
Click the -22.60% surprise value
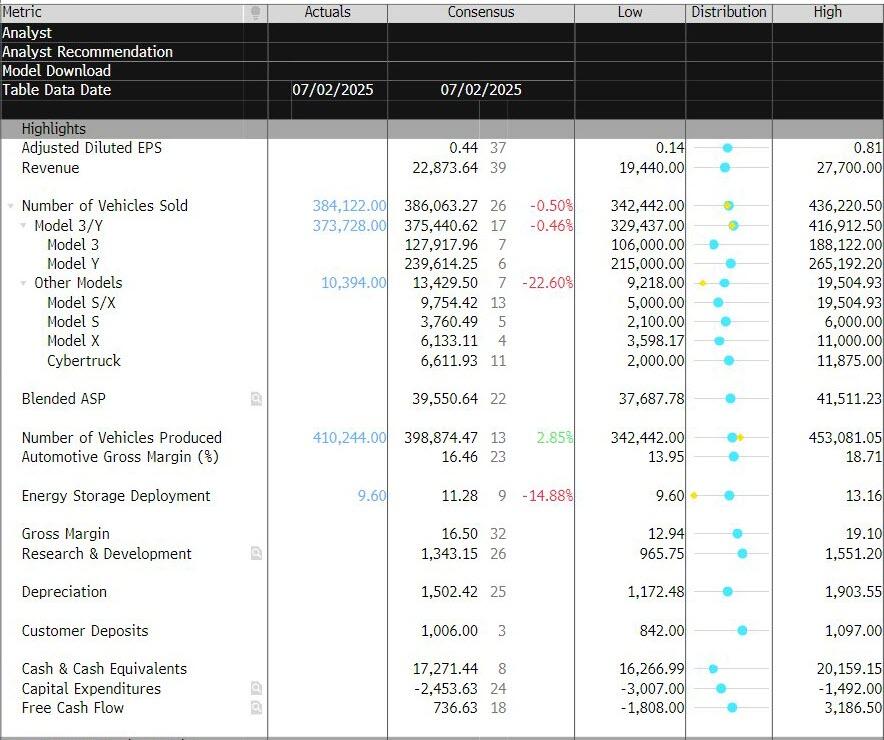[x=547, y=283]
